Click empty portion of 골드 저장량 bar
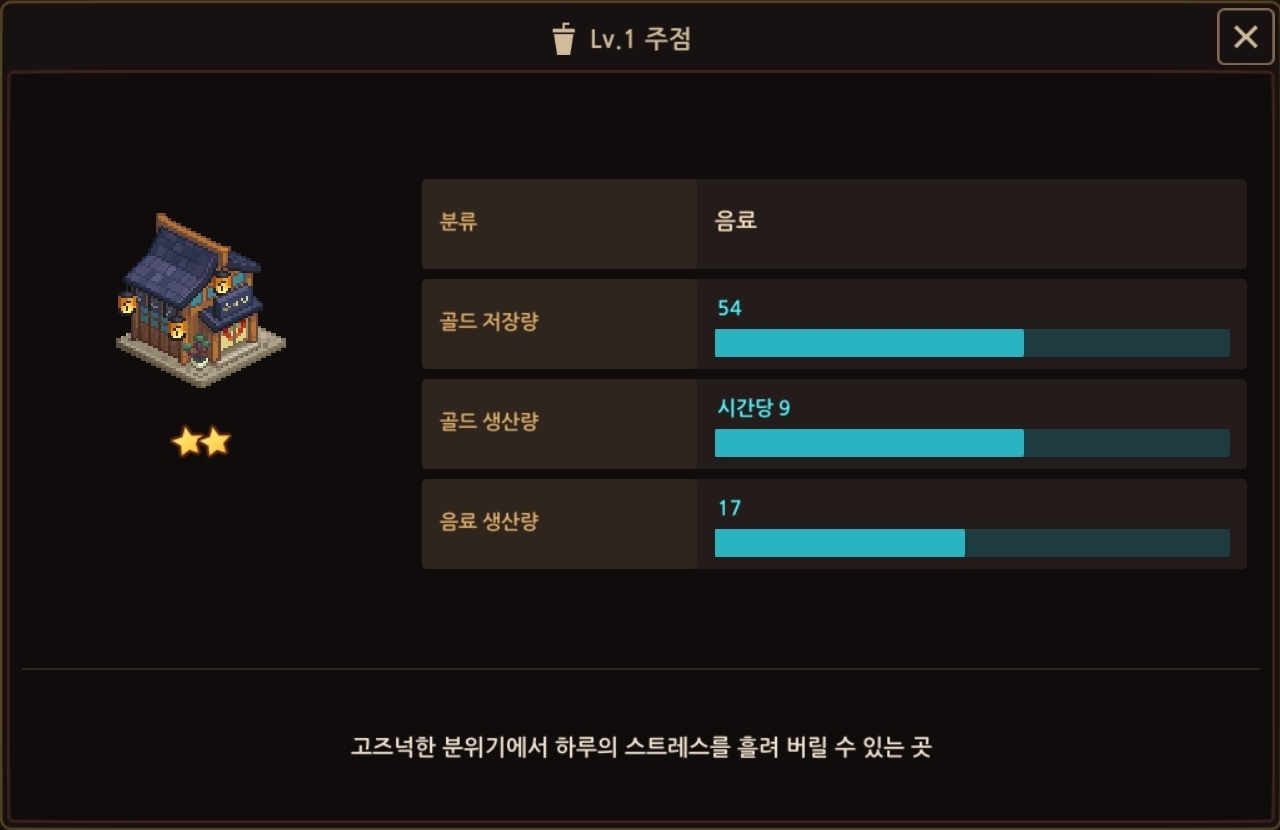 [x=1126, y=343]
